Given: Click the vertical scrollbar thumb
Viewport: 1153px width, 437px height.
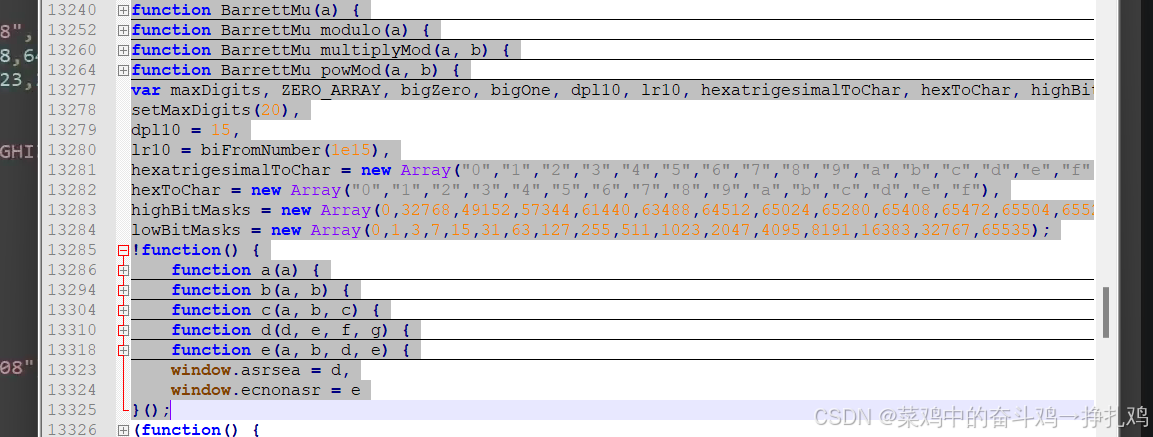Looking at the screenshot, I should pyautogui.click(x=1106, y=313).
